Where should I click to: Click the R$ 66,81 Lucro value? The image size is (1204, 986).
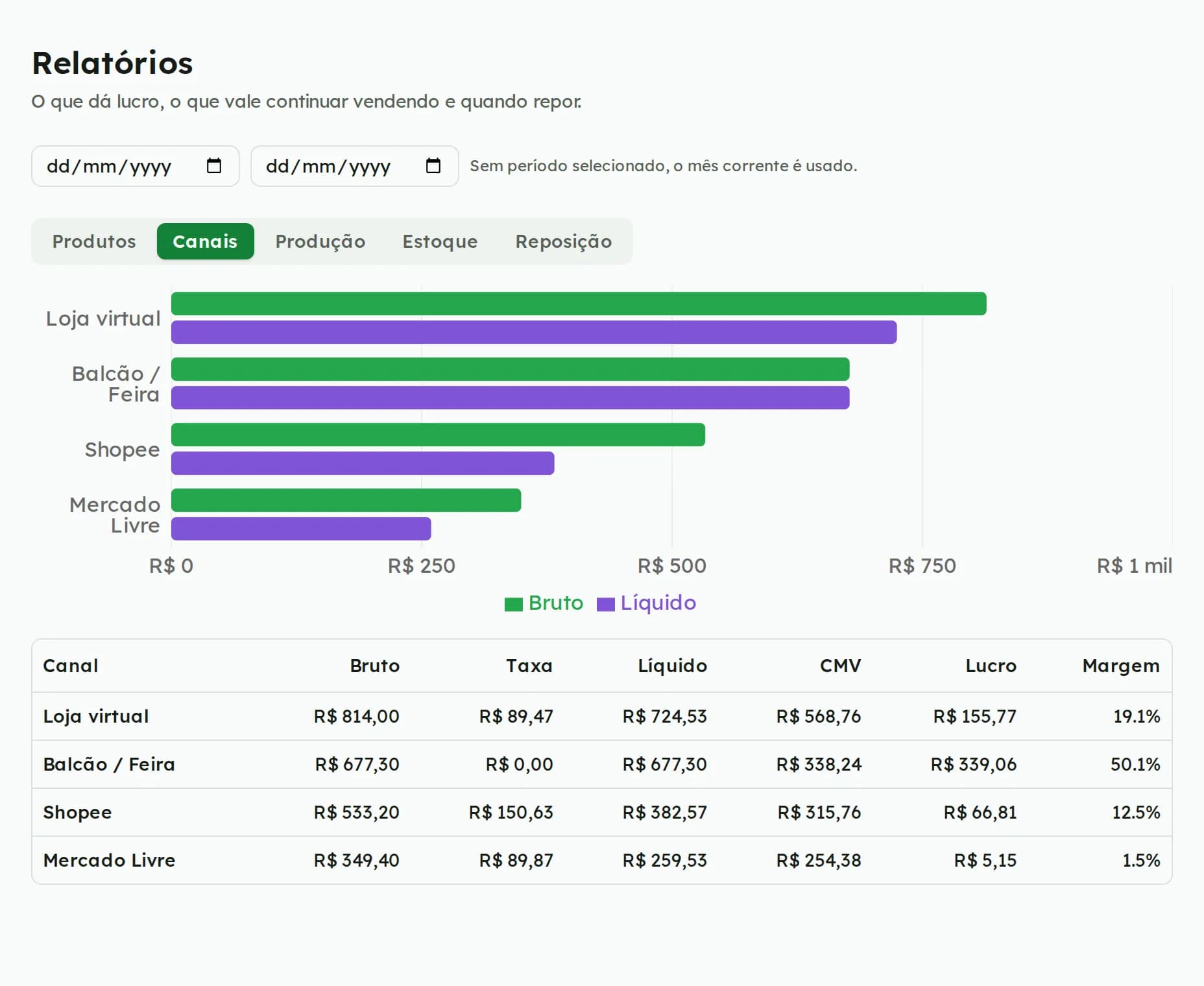pos(980,812)
